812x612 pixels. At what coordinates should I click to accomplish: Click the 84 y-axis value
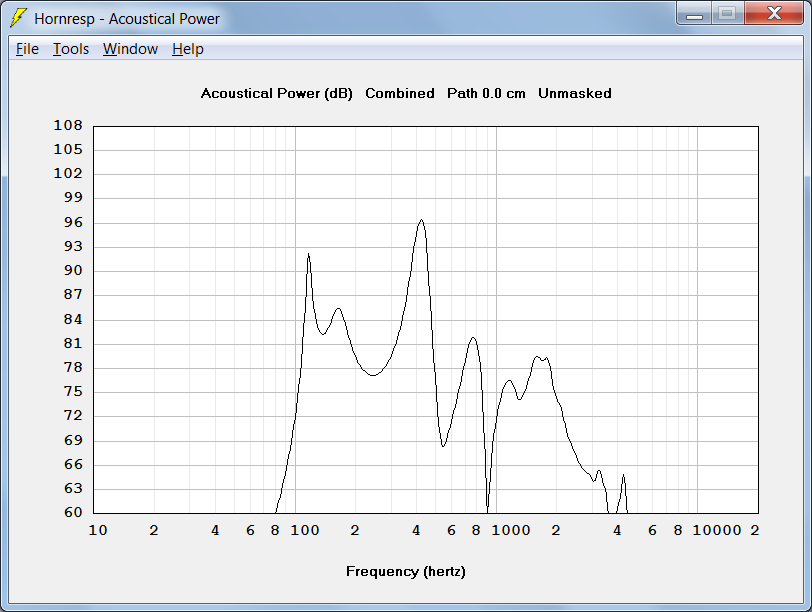point(73,319)
